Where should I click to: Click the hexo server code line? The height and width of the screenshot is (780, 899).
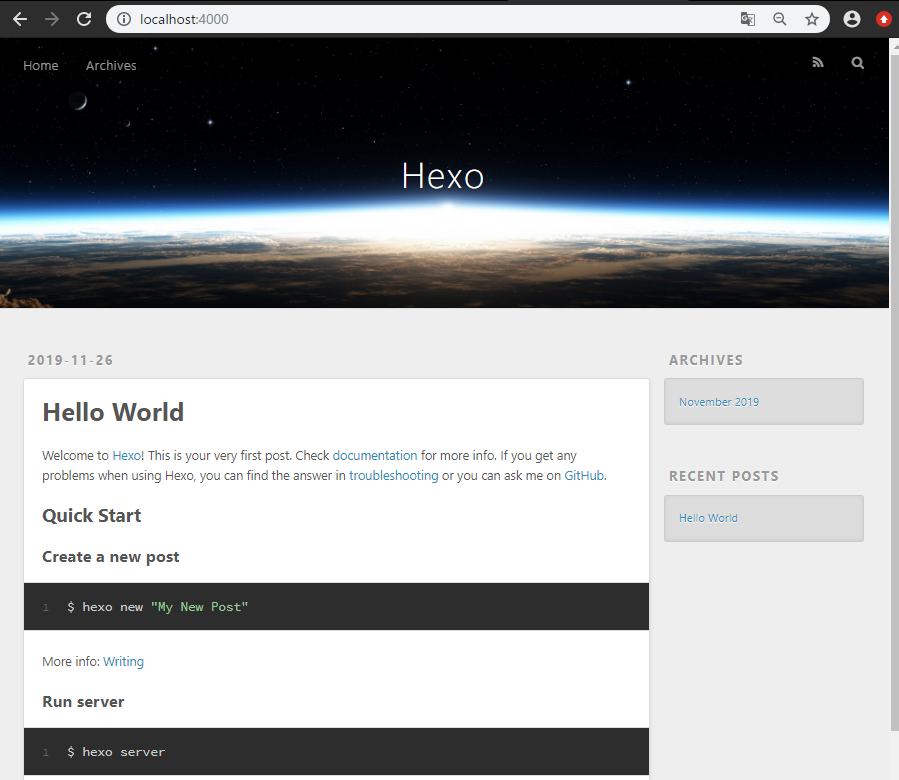tap(116, 752)
